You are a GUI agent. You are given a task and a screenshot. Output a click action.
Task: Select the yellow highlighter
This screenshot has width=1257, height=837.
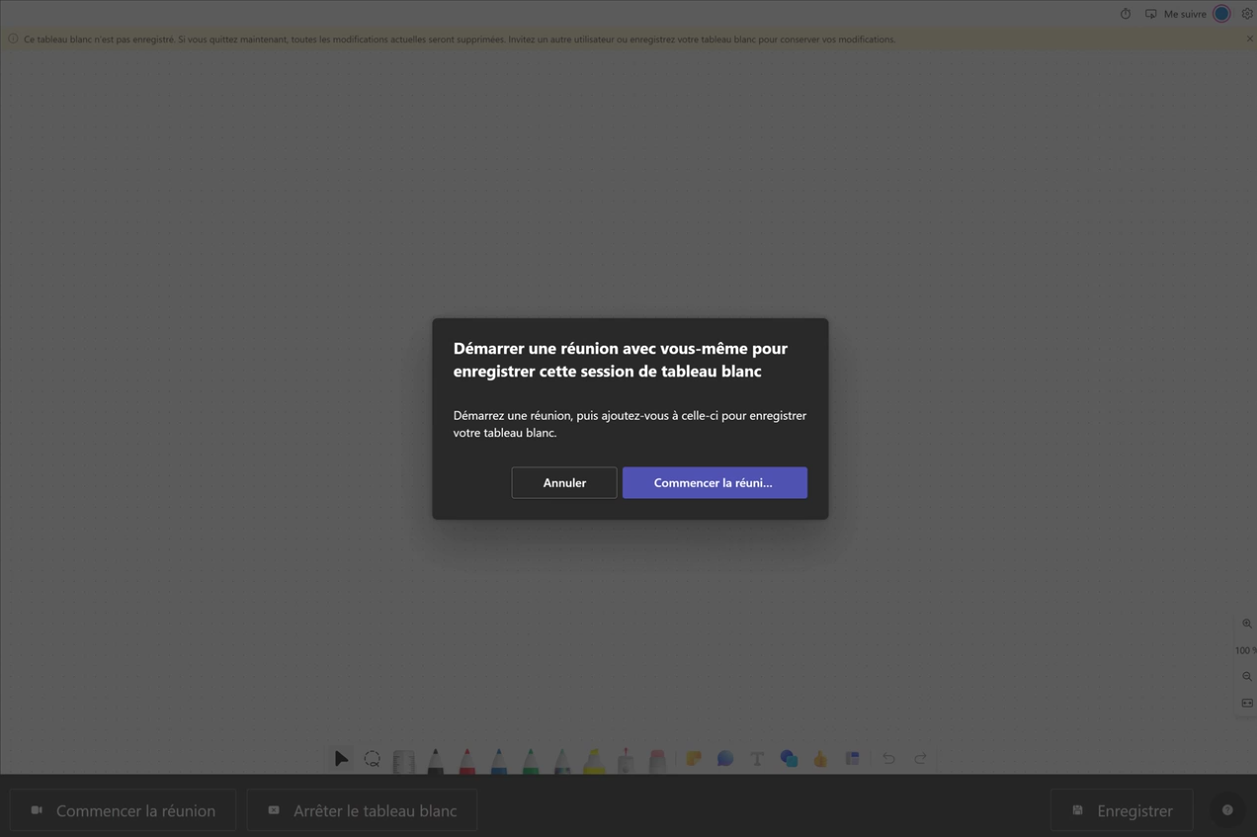pyautogui.click(x=592, y=758)
